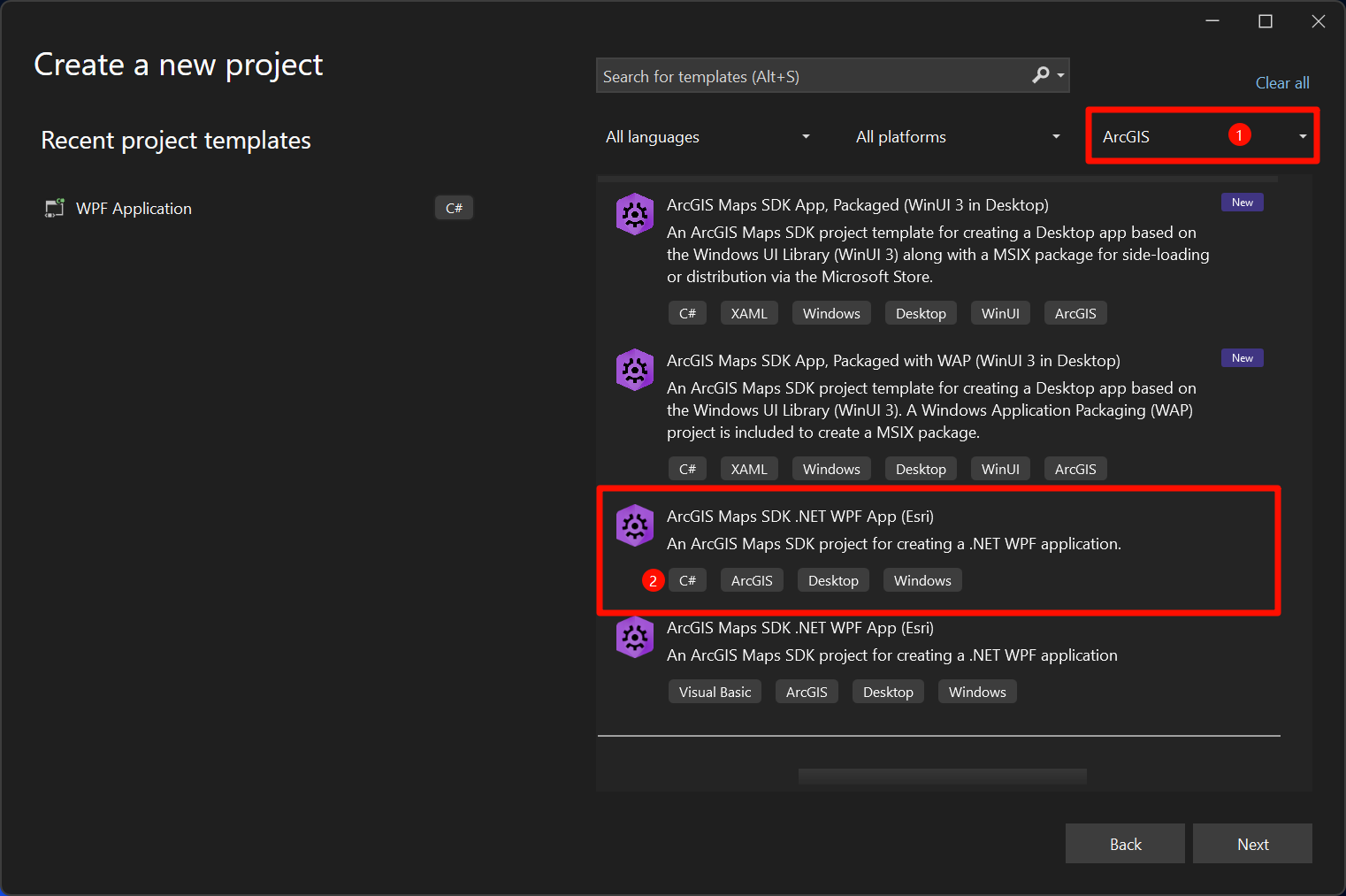Open the All platforms dropdown

(x=958, y=137)
